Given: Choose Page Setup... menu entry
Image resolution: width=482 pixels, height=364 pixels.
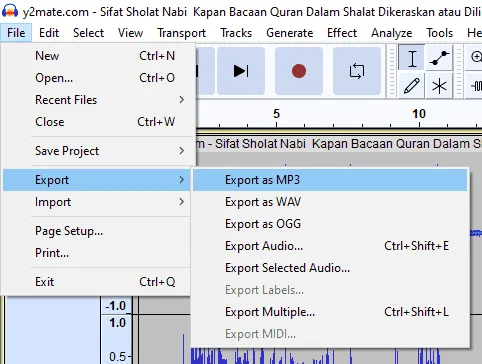Looking at the screenshot, I should tap(97, 231).
